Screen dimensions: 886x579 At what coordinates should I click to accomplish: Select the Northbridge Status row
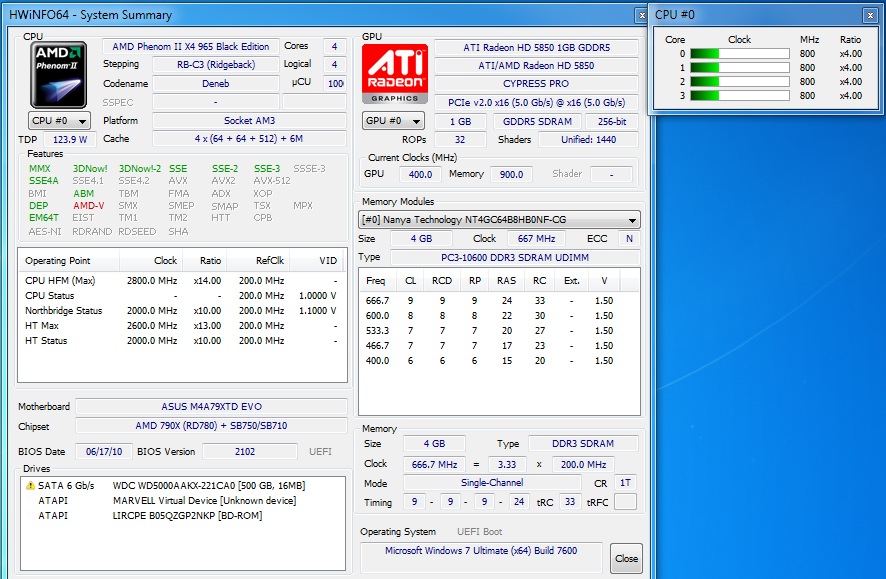182,310
